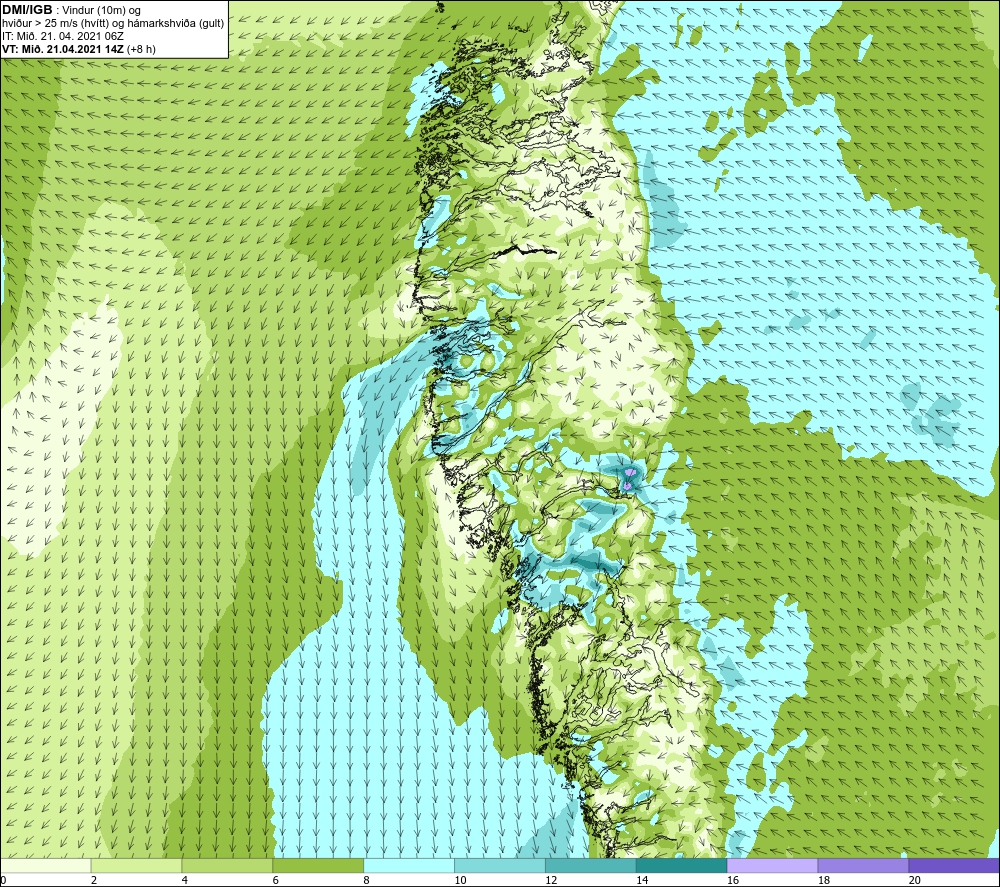Click the legend scale label "16"
The width and height of the screenshot is (1000, 887).
click(733, 880)
